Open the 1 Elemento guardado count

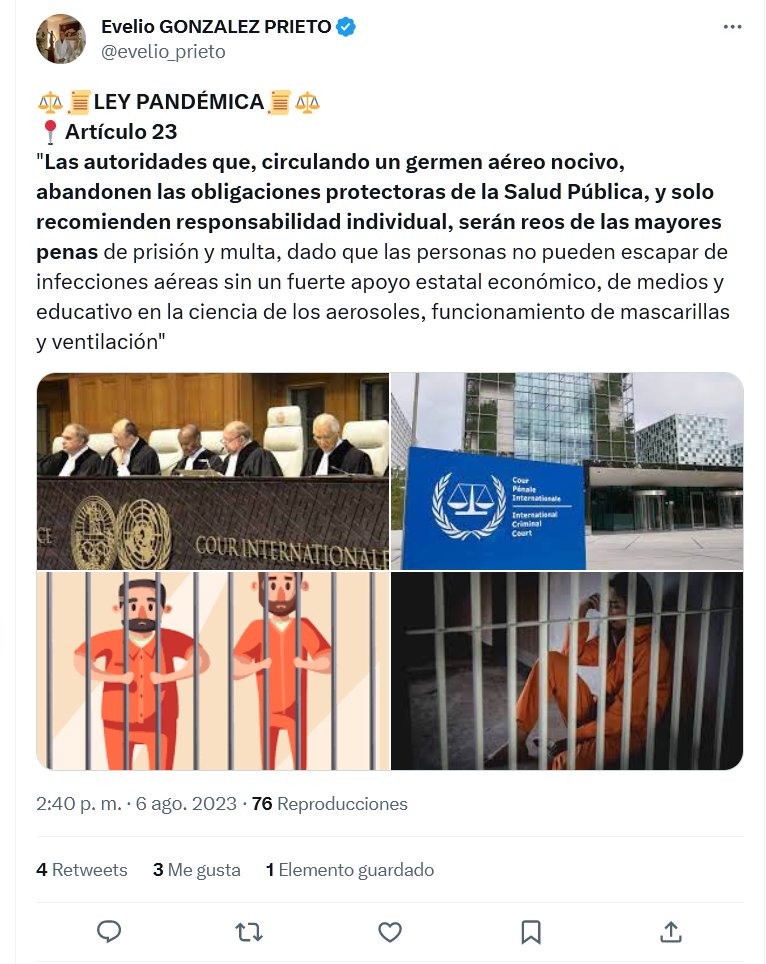[350, 869]
